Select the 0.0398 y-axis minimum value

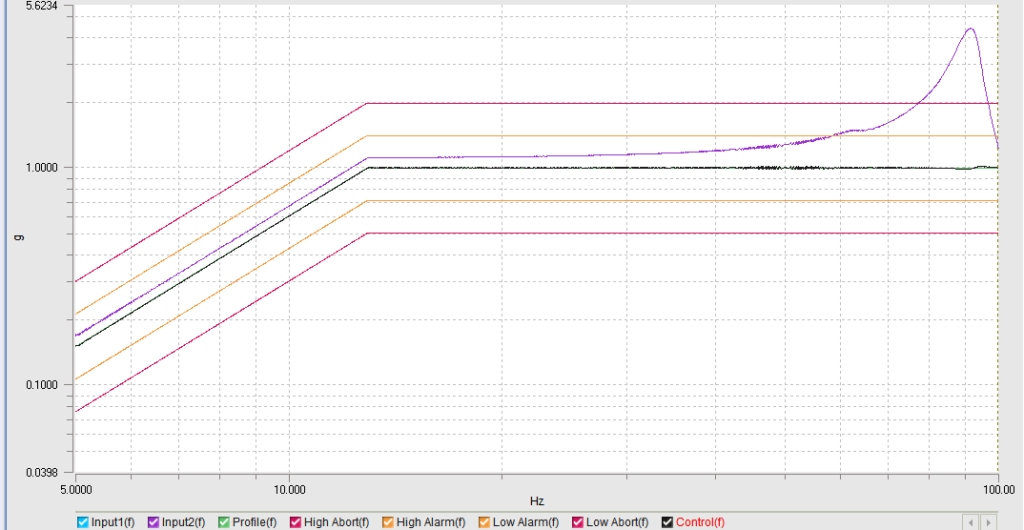coord(41,472)
